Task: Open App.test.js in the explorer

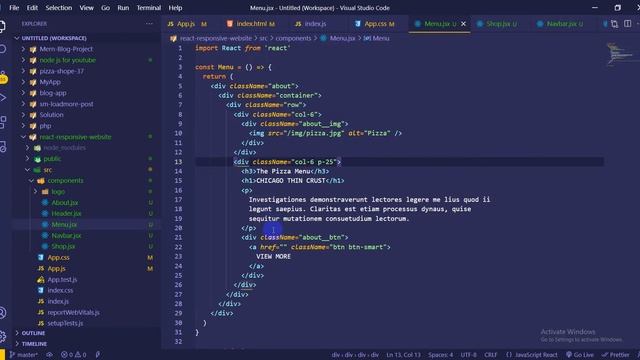Action: click(x=62, y=280)
